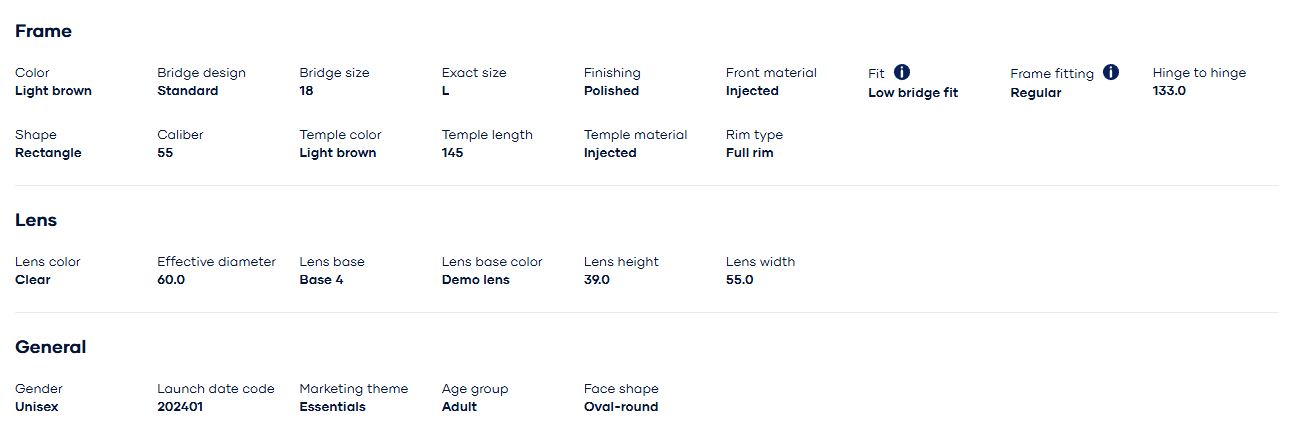Select the Frame section heading
Viewport: 1302px width, 432px height.
[43, 31]
